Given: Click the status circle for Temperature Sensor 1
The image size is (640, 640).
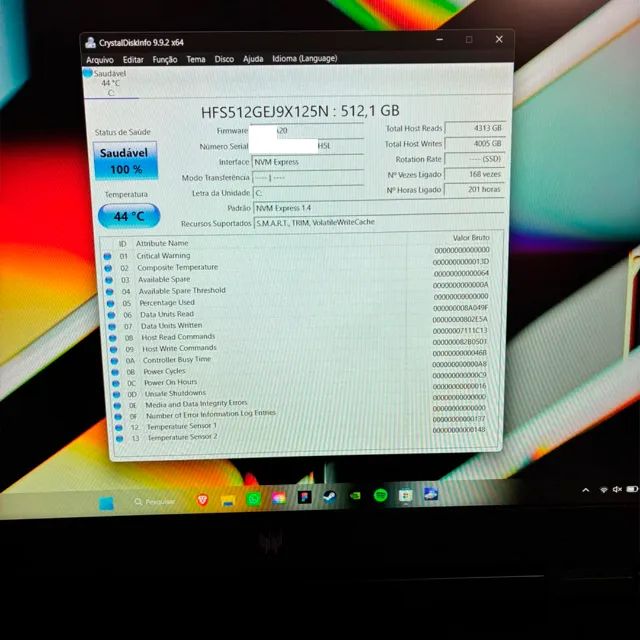Looking at the screenshot, I should [119, 427].
